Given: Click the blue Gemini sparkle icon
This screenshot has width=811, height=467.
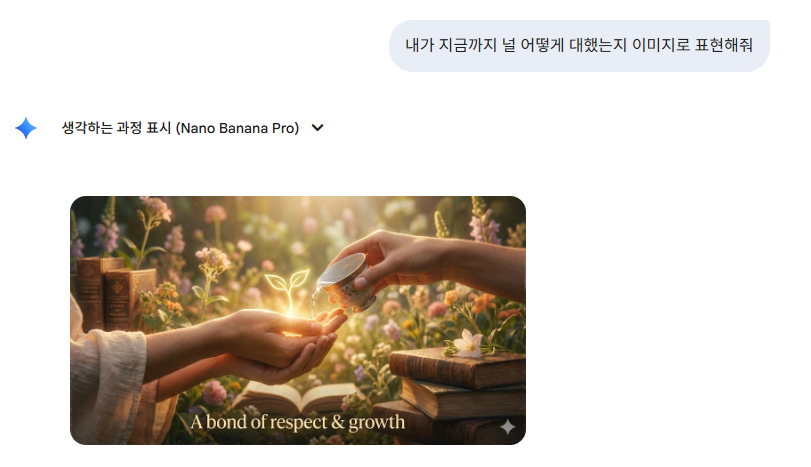Looking at the screenshot, I should coord(26,128).
